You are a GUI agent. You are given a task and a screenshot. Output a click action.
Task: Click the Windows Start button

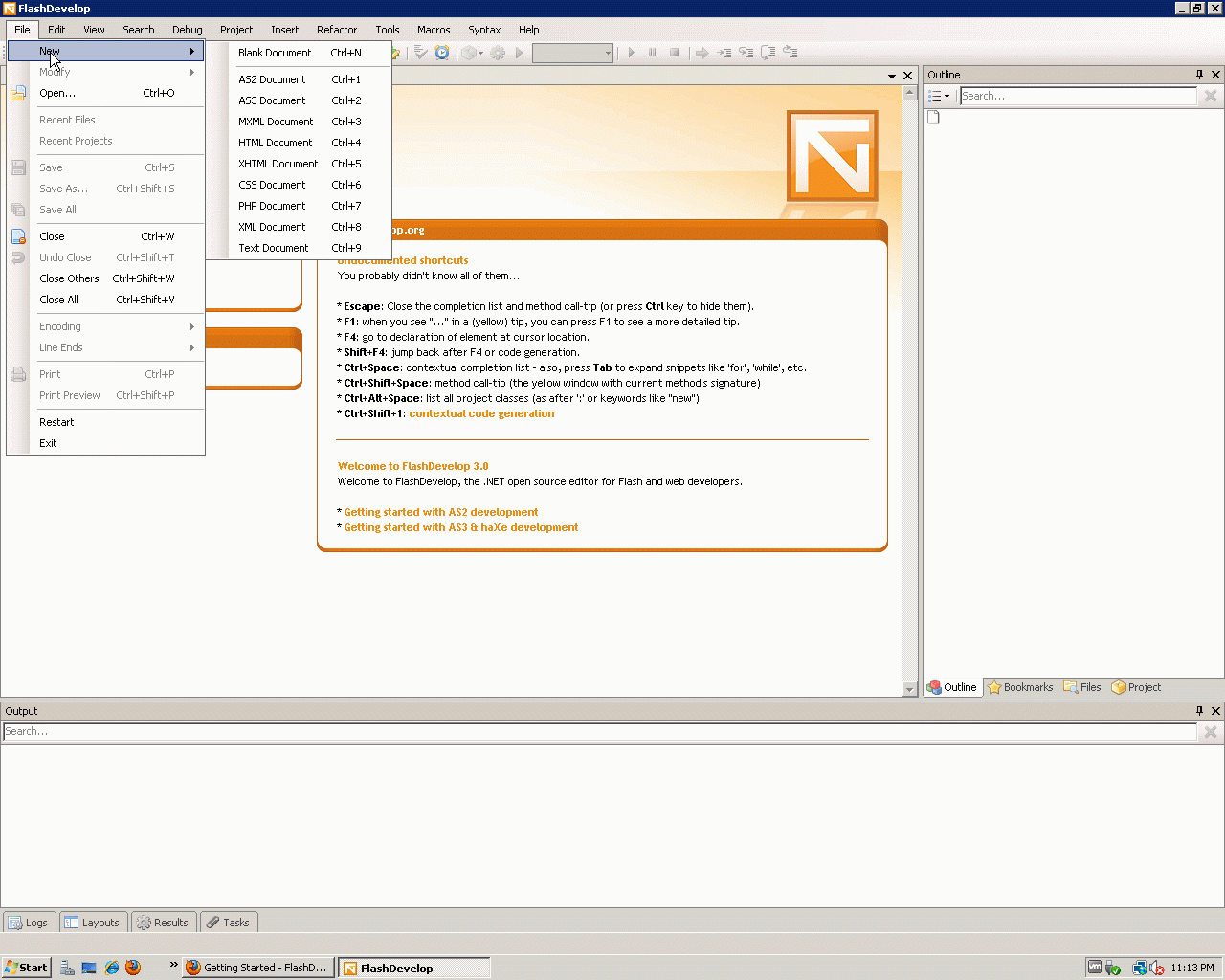(x=26, y=968)
